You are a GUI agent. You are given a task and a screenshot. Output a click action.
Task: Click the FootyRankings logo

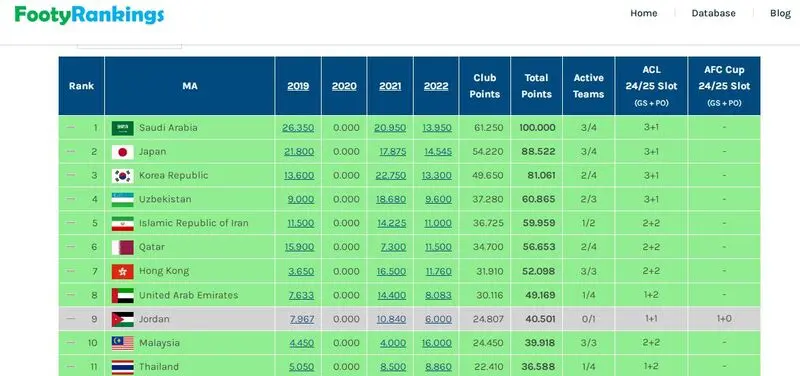pyautogui.click(x=89, y=14)
